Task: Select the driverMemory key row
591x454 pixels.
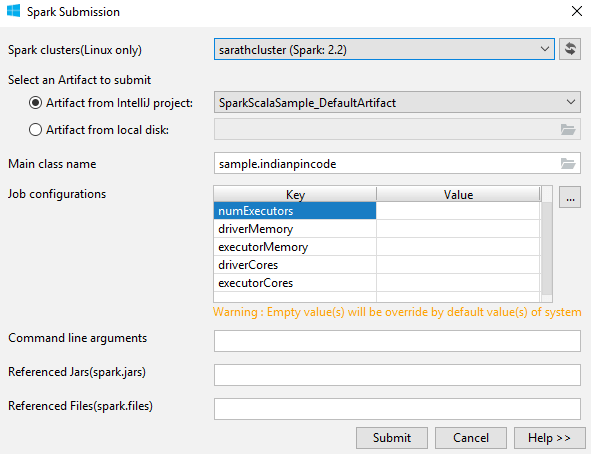Action: [x=295, y=229]
